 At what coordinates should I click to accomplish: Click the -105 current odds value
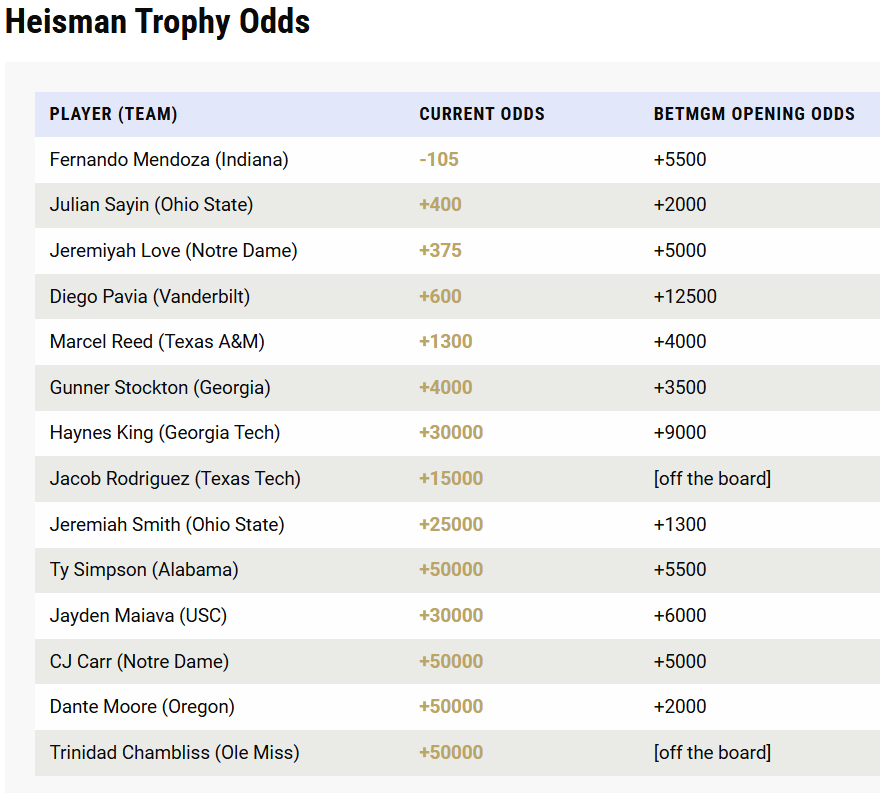(x=439, y=159)
